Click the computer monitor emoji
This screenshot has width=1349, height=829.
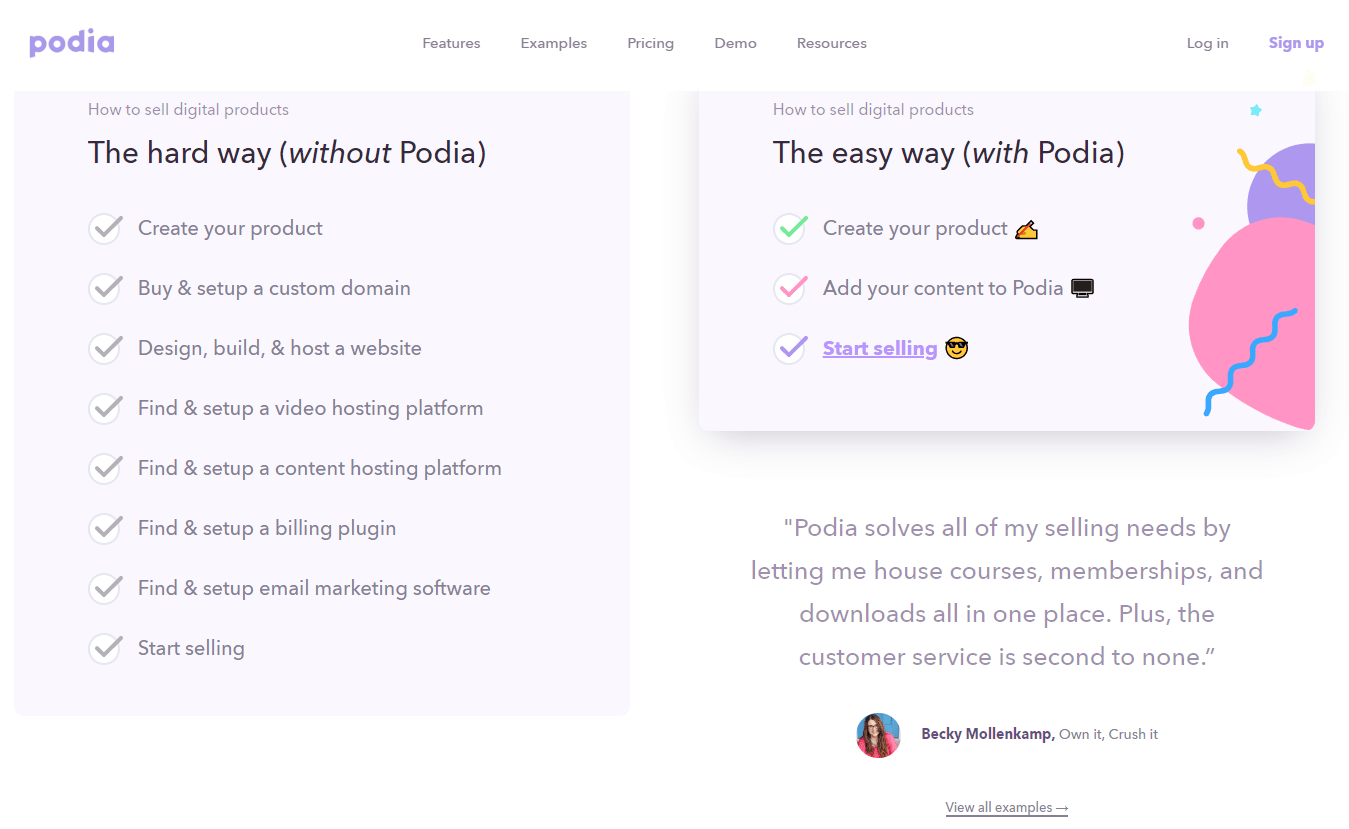coord(1082,288)
